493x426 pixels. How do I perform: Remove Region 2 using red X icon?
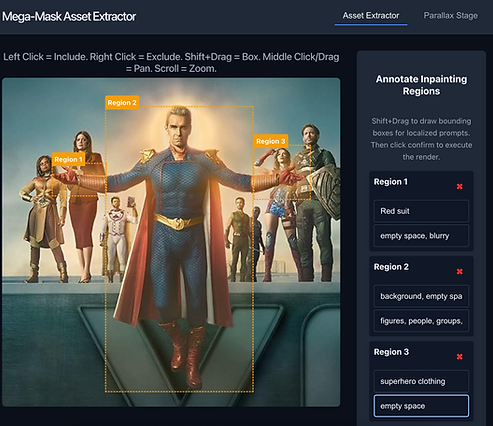click(459, 271)
